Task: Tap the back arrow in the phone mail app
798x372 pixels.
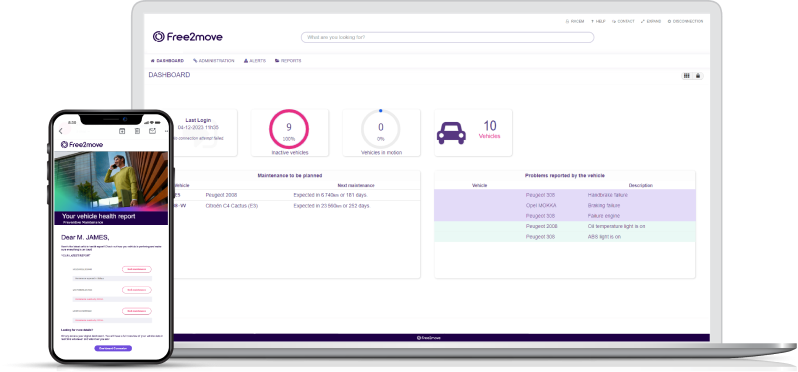Action: pos(61,131)
